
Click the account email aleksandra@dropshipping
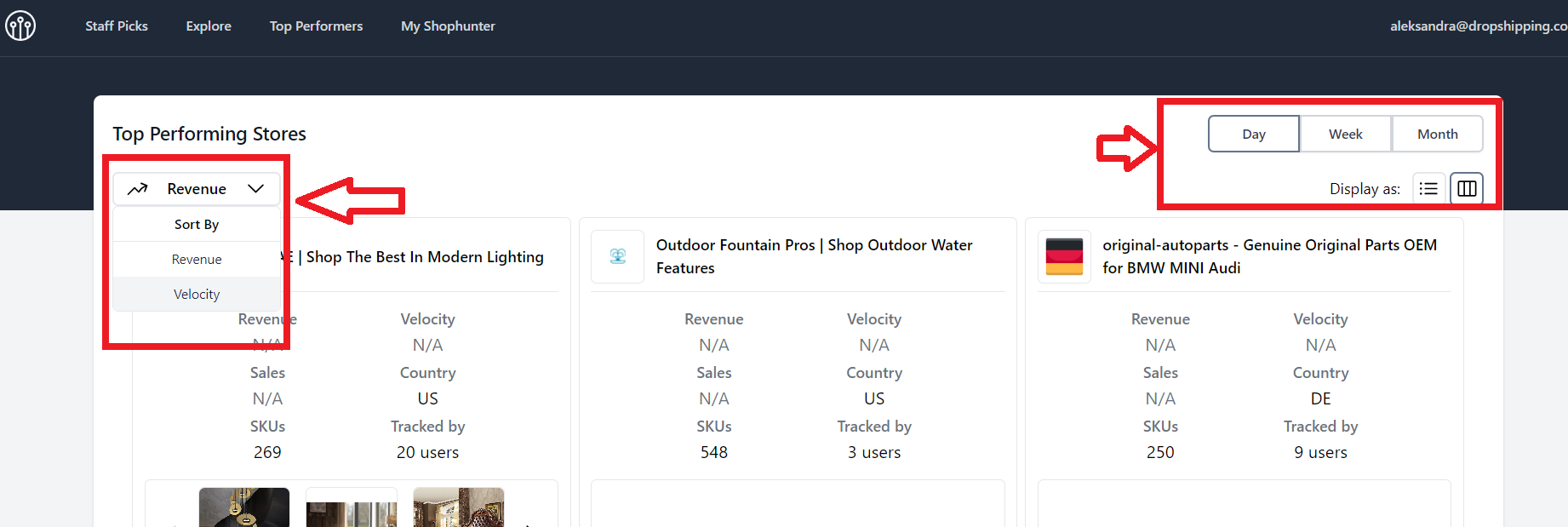click(1479, 26)
